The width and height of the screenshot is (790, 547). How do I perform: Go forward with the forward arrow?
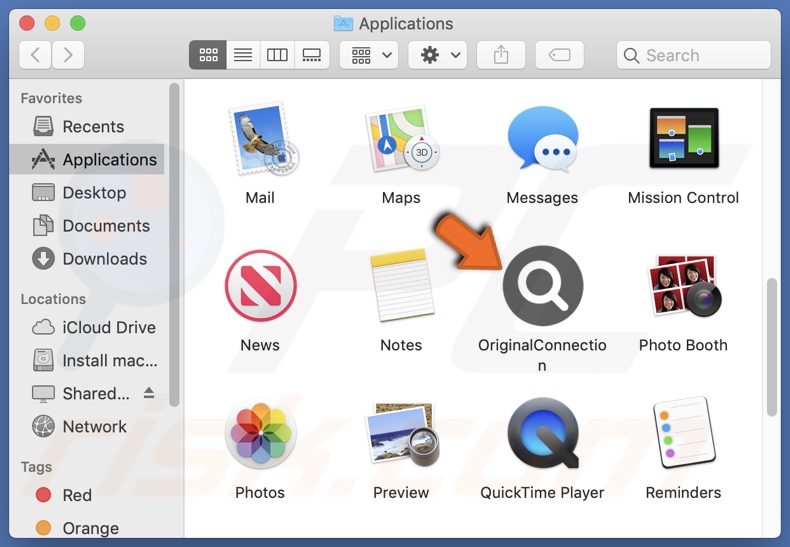coord(68,54)
